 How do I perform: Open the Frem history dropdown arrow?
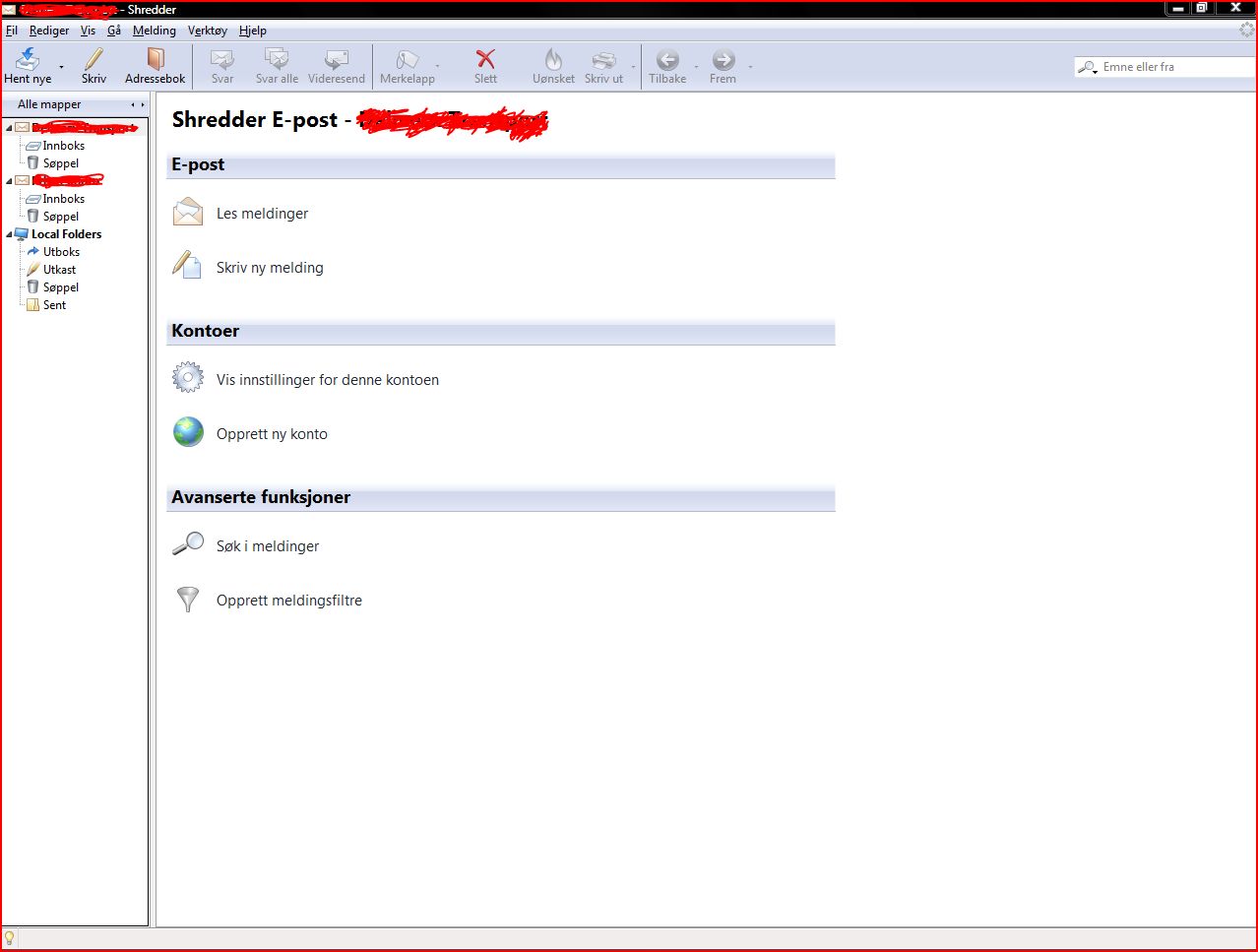click(x=750, y=67)
